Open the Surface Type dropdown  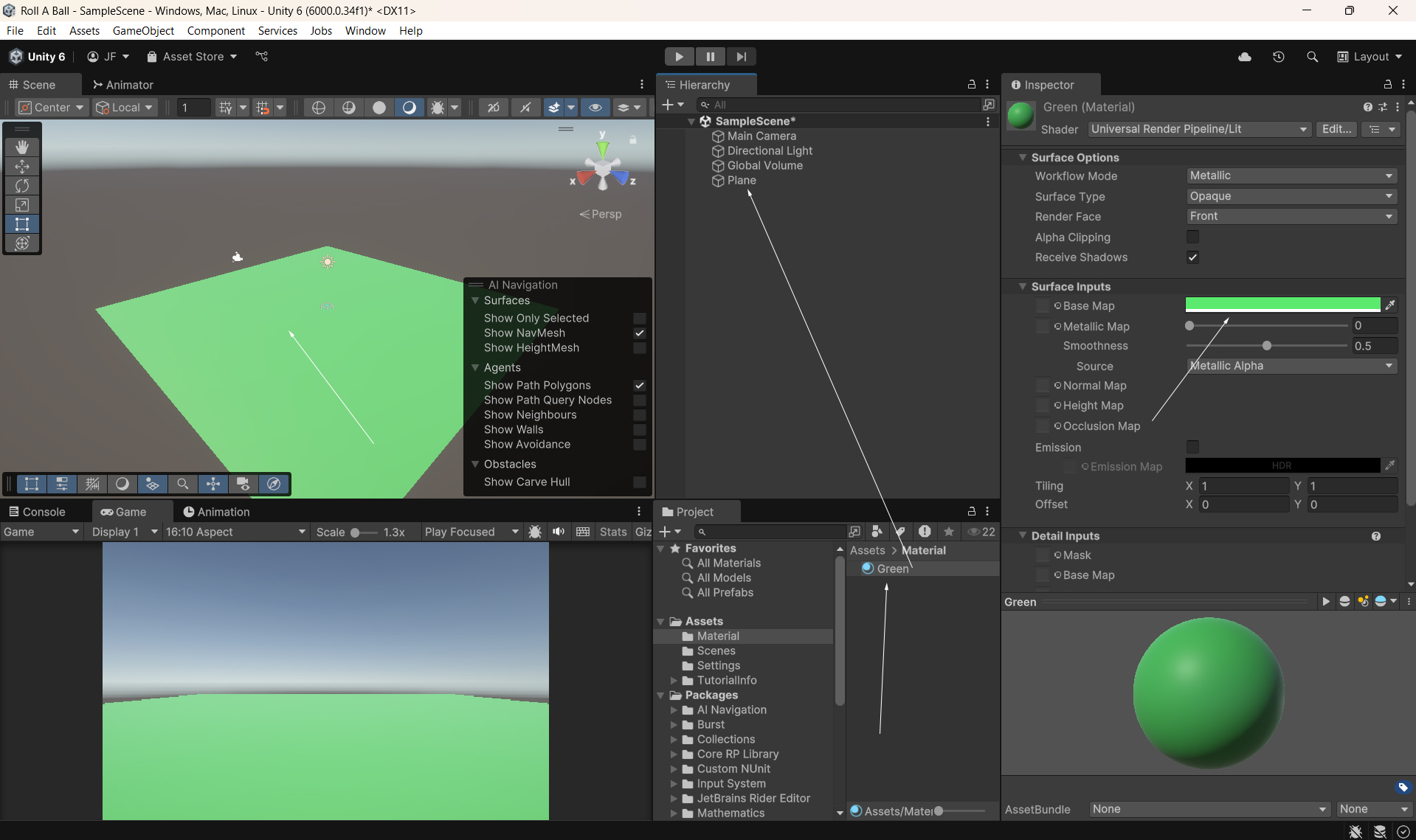point(1291,196)
